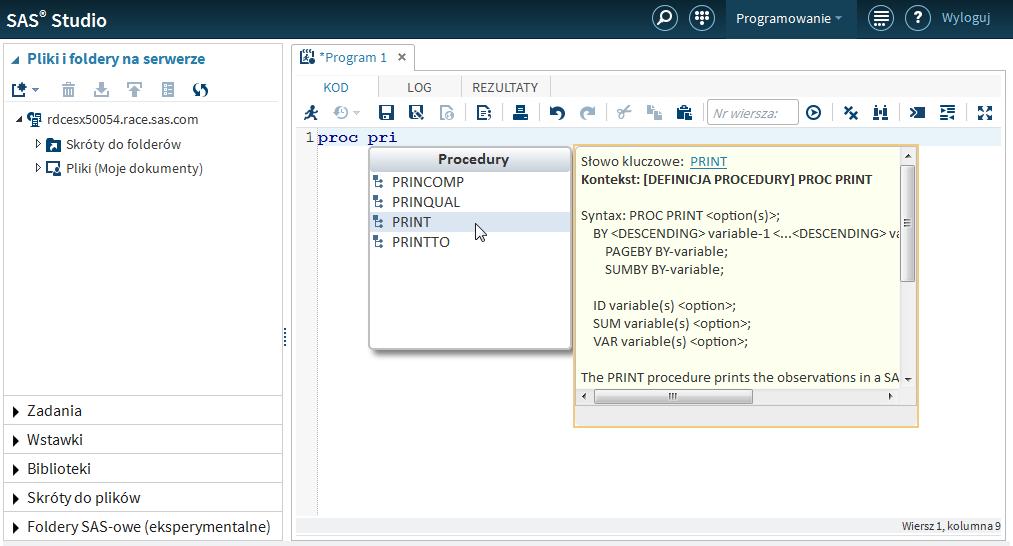Viewport: 1013px width, 546px height.
Task: Click the help popup scroll-right arrow
Action: tap(891, 396)
